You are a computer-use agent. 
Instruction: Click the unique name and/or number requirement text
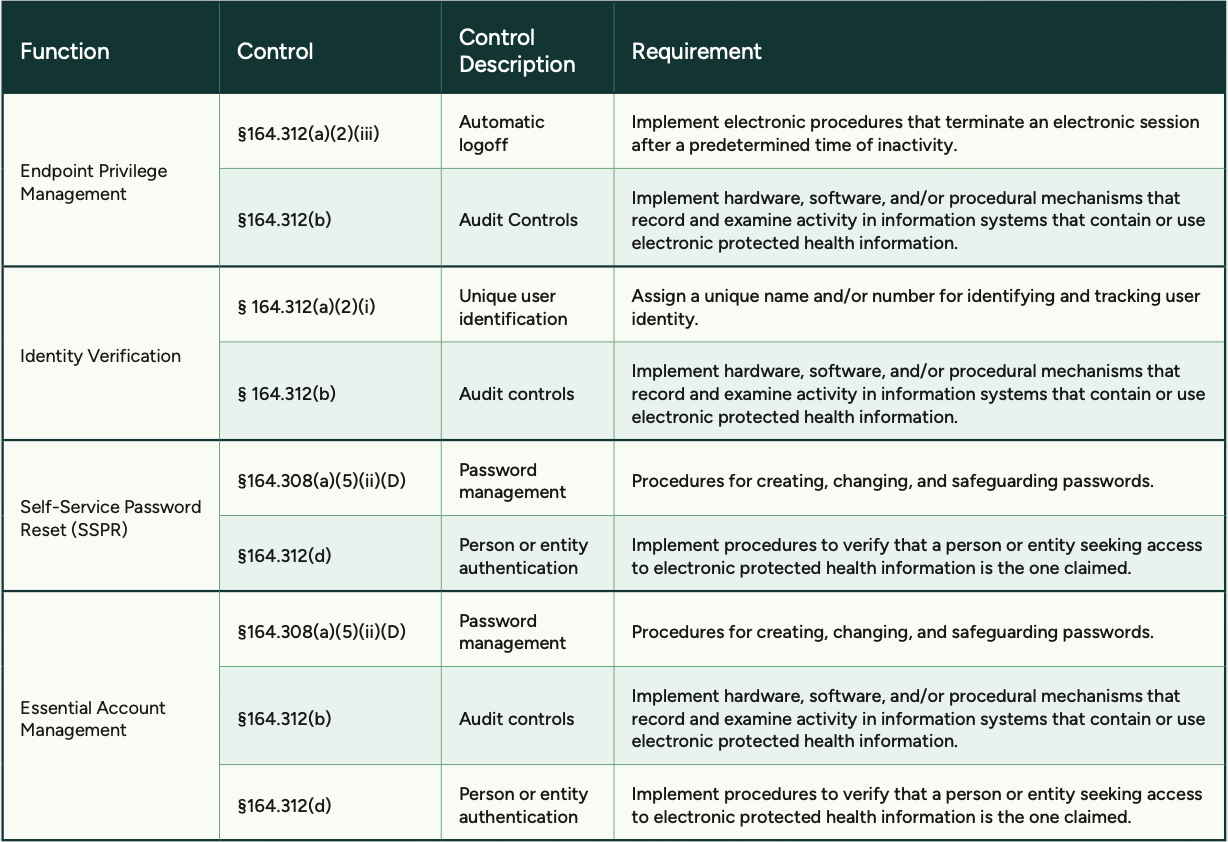click(915, 307)
